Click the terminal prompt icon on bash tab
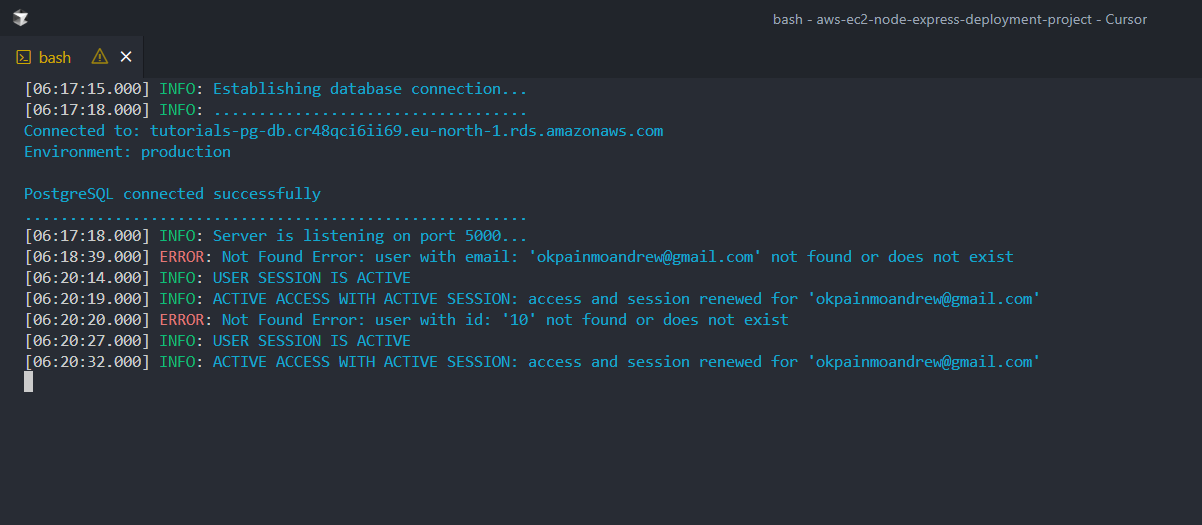Screen dimensions: 1202x525 click(24, 57)
